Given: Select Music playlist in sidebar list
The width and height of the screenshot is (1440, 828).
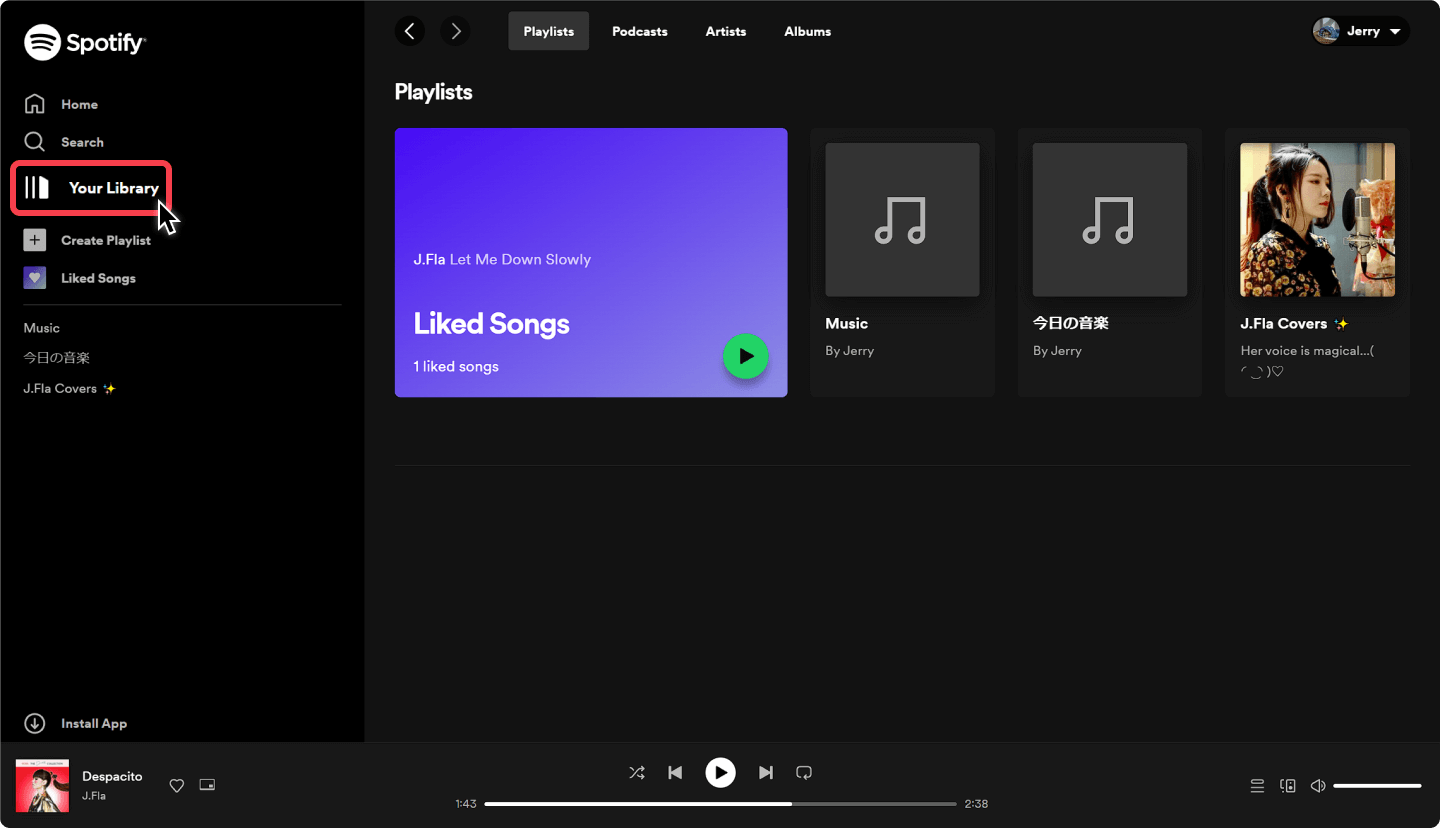Looking at the screenshot, I should 42,328.
